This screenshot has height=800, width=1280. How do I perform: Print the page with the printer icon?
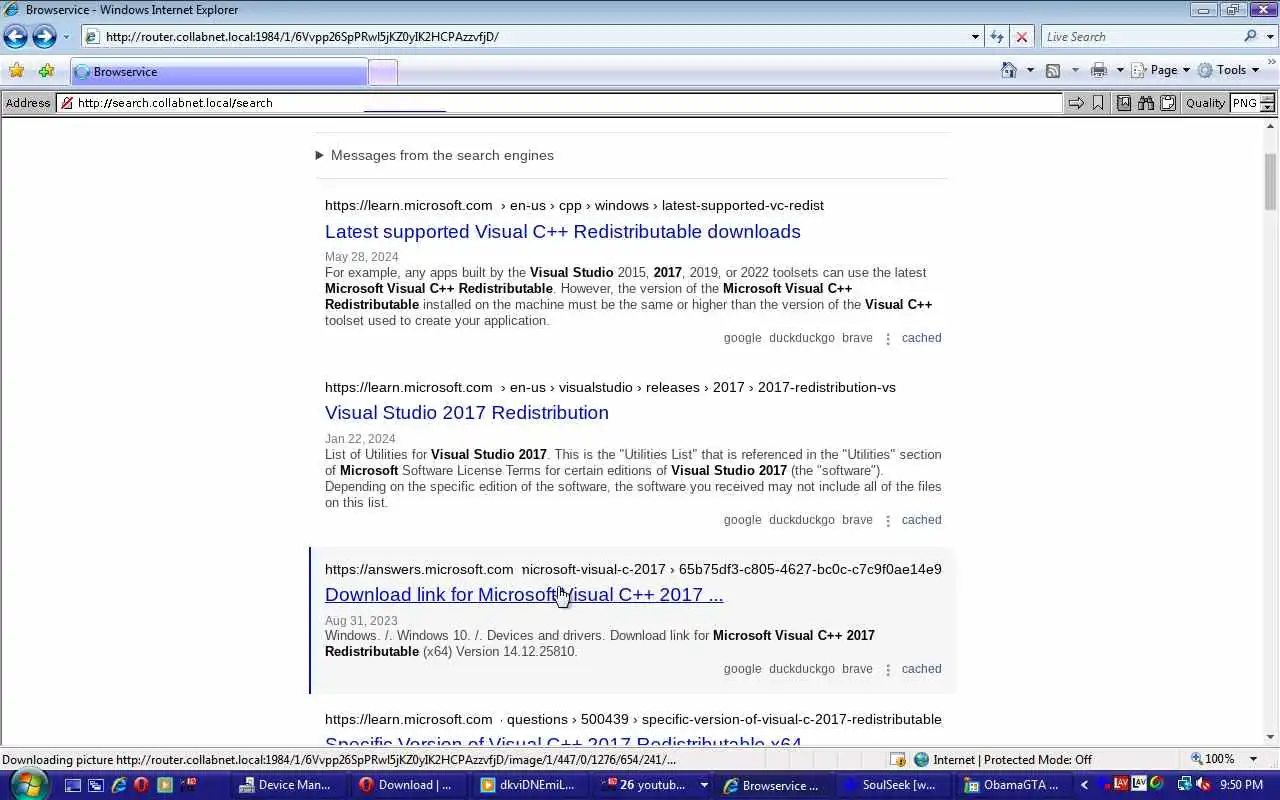tap(1099, 70)
